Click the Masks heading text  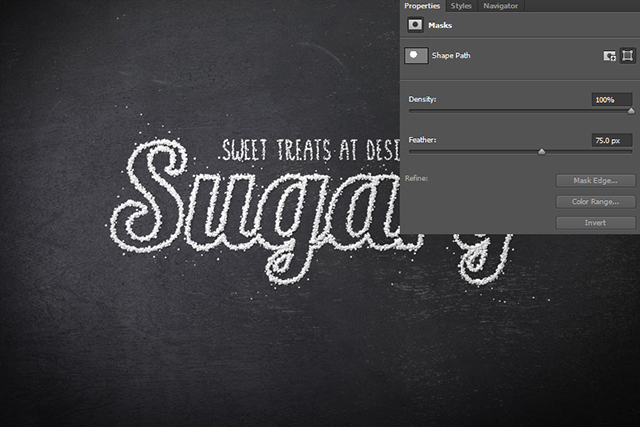[440, 25]
